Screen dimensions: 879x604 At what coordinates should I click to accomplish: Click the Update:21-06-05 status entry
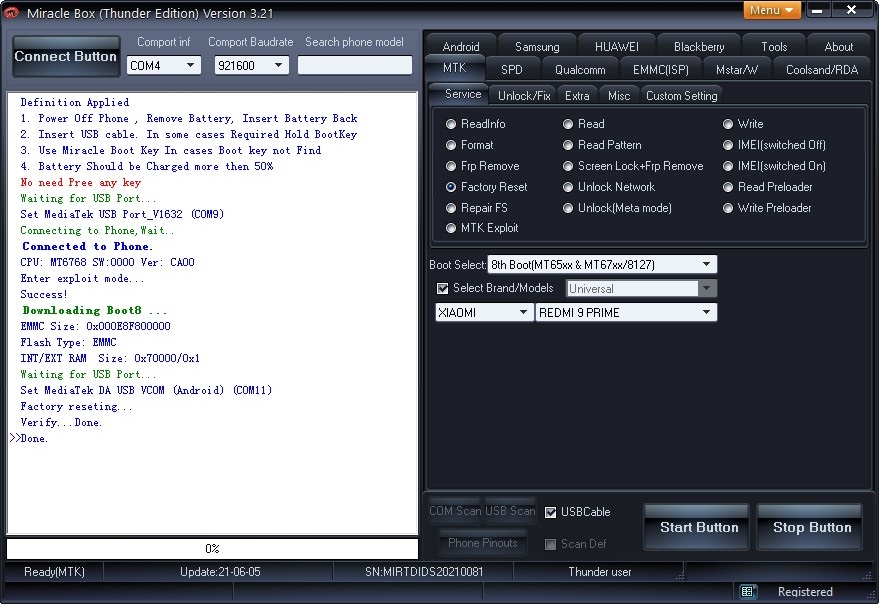[x=220, y=572]
